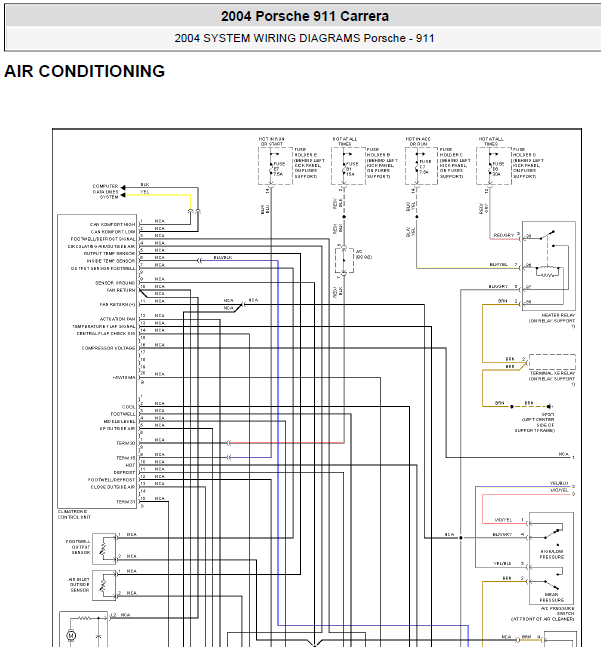This screenshot has width=601, height=647.
Task: Click the 'BLK/GRY' wire label at heater relay pin 5
Action: [x=498, y=286]
